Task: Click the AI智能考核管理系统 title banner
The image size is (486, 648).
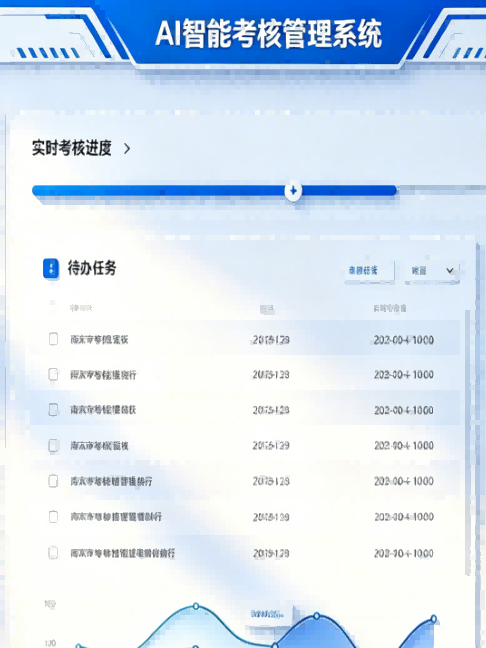Action: coord(268,34)
